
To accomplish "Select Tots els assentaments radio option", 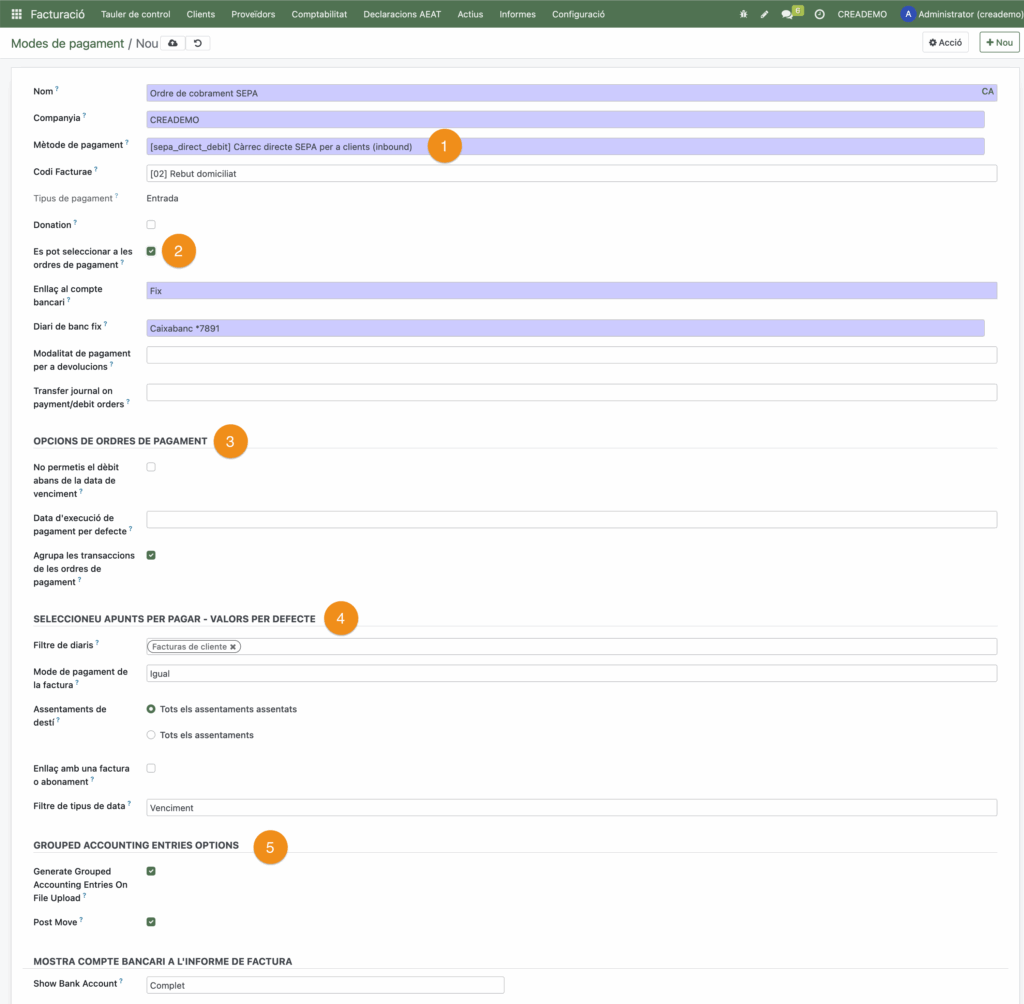I will 151,735.
